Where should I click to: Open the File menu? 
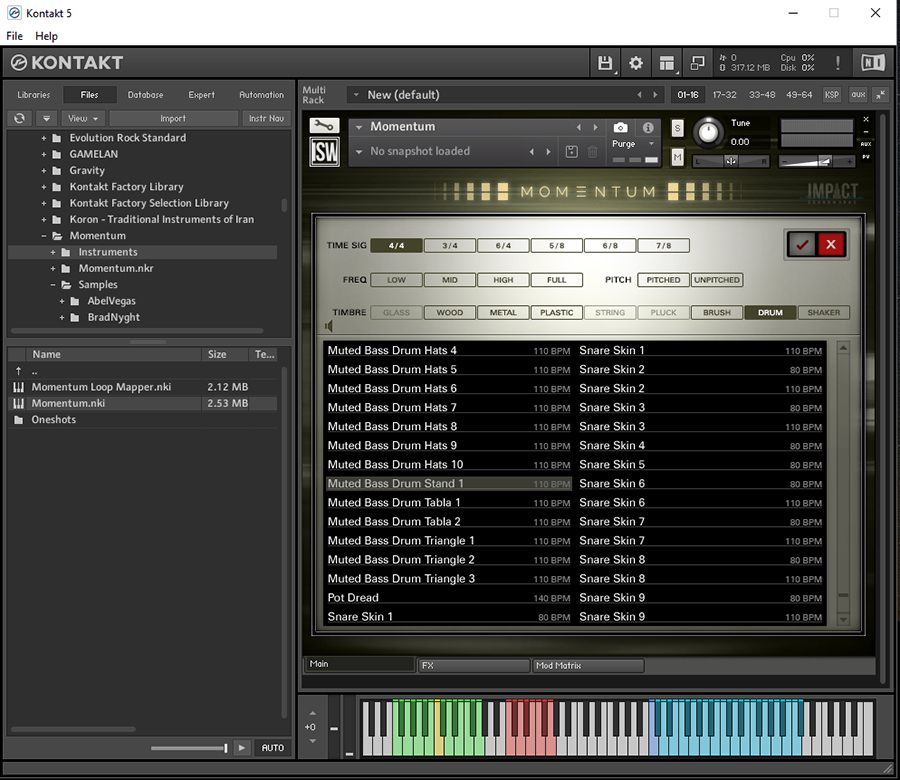(x=14, y=36)
